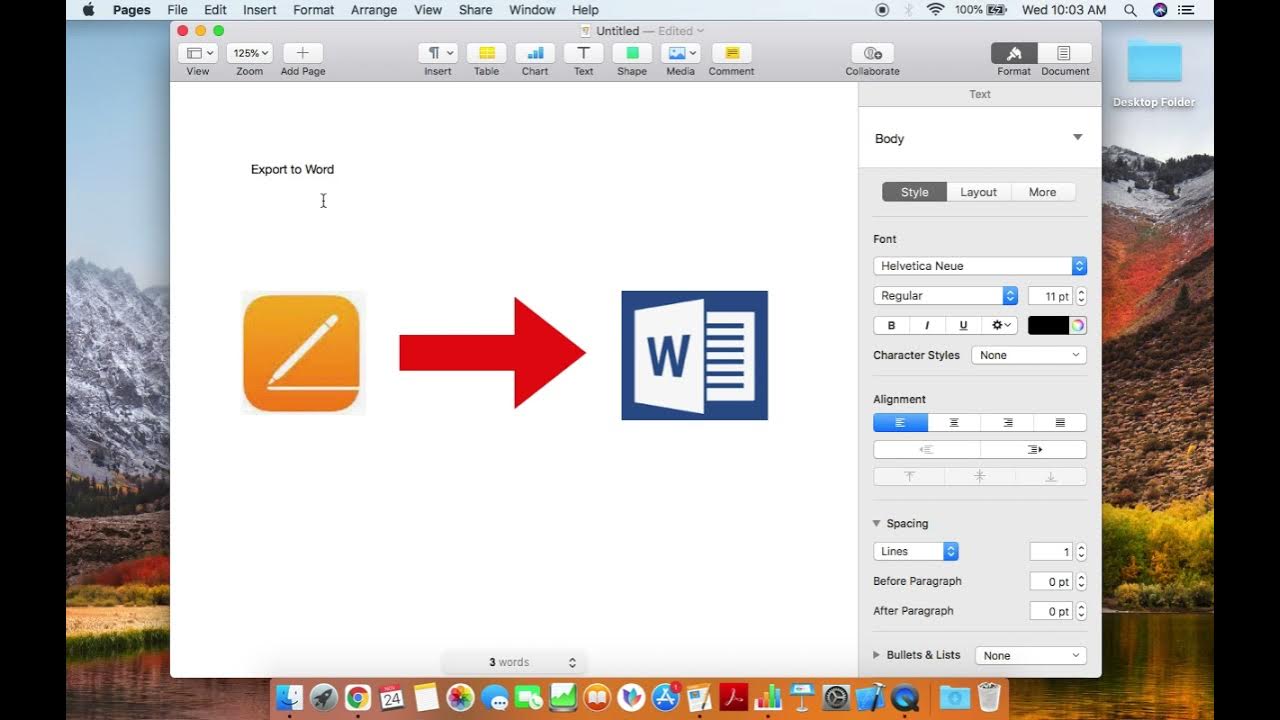
Task: Open the View toolbar button
Action: 198,53
